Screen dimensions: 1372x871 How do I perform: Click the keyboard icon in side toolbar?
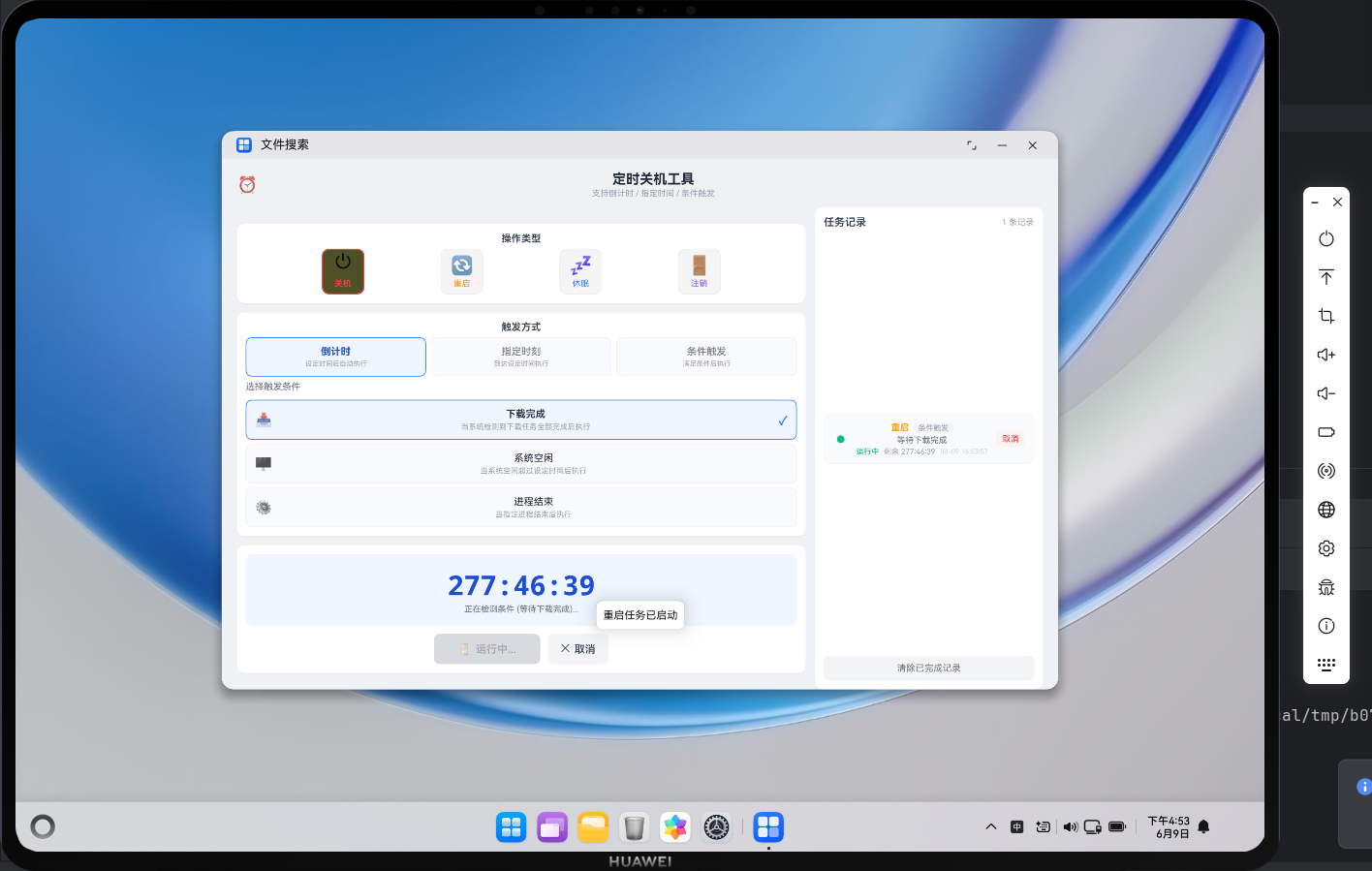(1326, 665)
